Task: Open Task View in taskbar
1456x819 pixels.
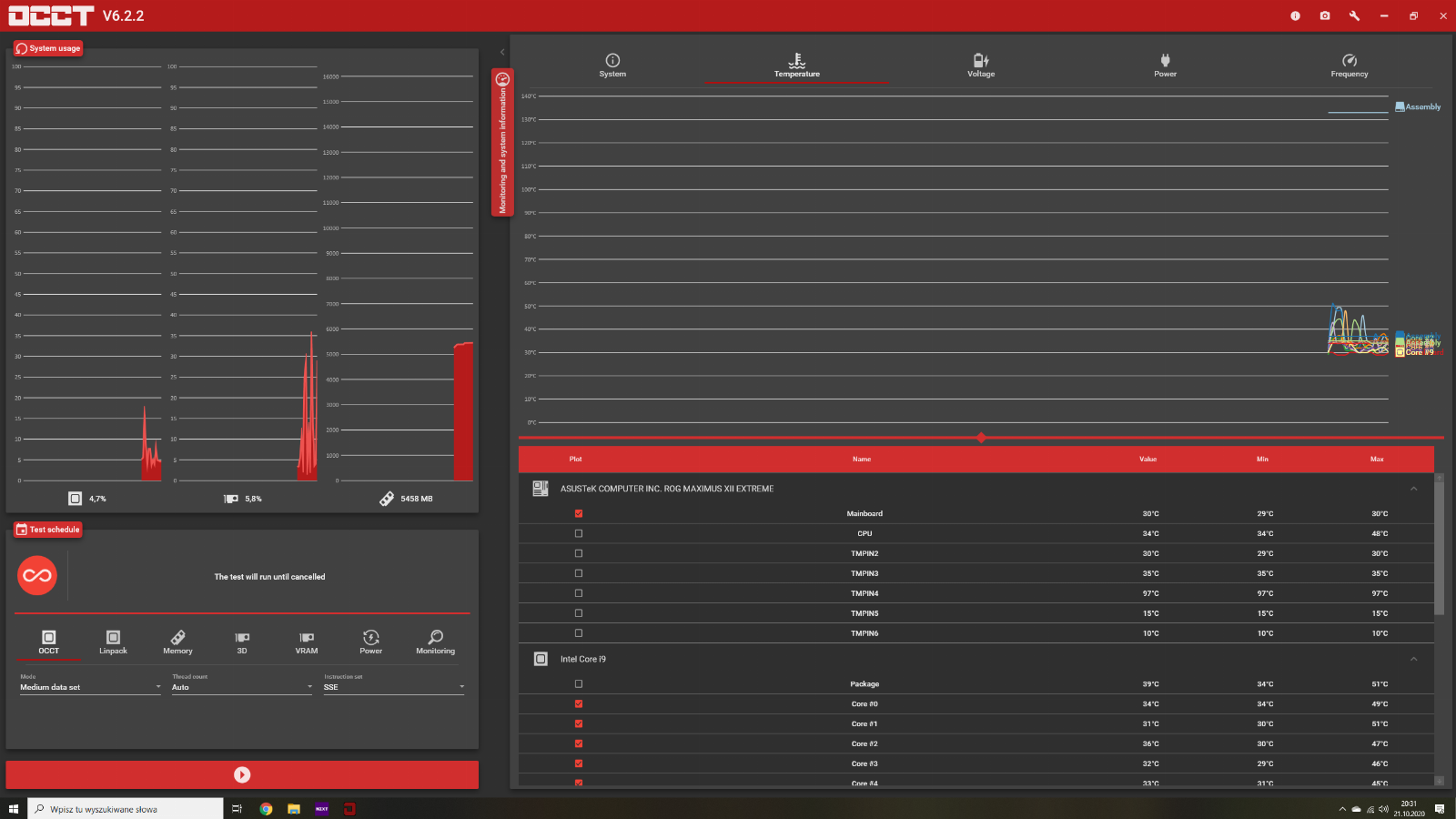Action: point(238,809)
